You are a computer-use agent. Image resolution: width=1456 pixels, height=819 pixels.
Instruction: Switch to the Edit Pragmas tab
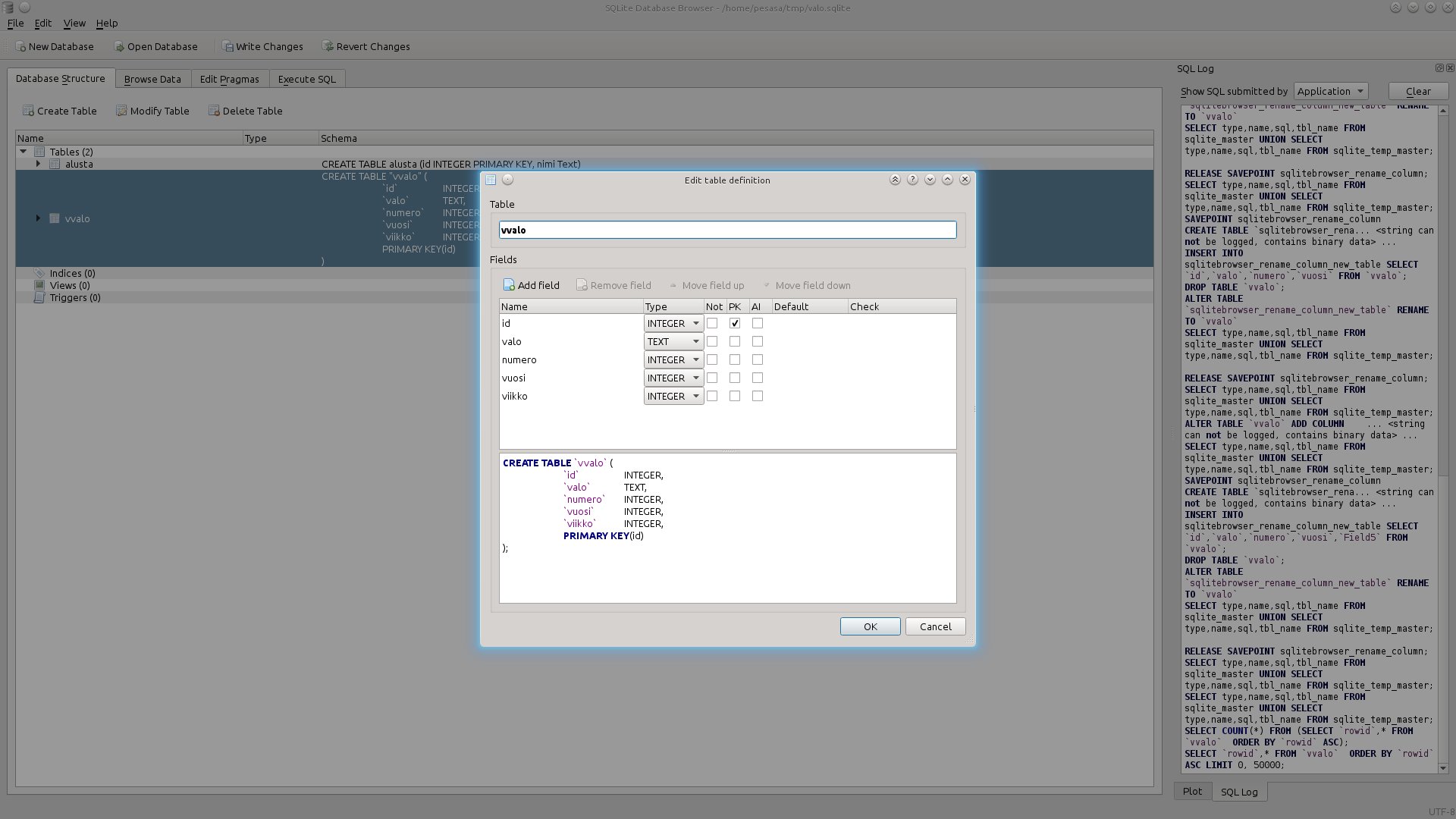pyautogui.click(x=229, y=79)
